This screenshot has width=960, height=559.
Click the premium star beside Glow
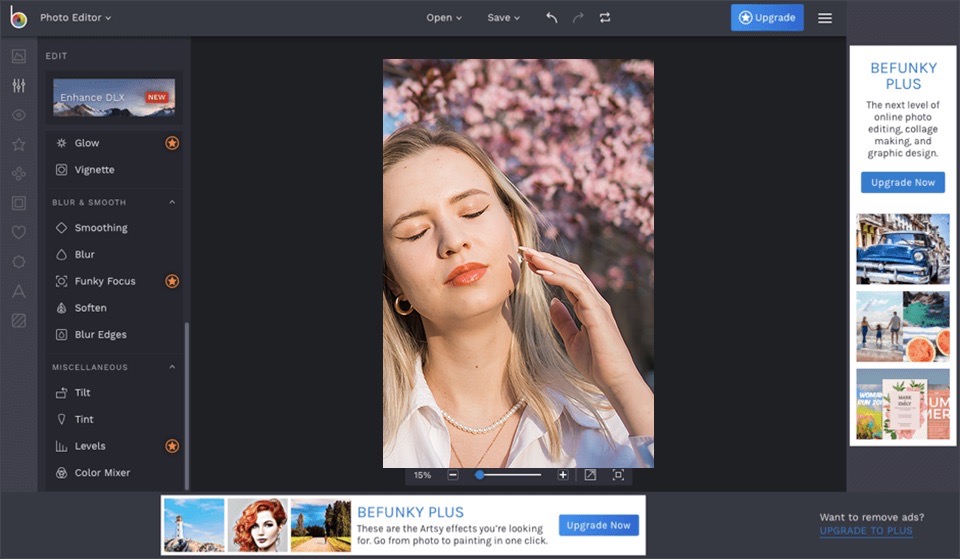point(172,143)
